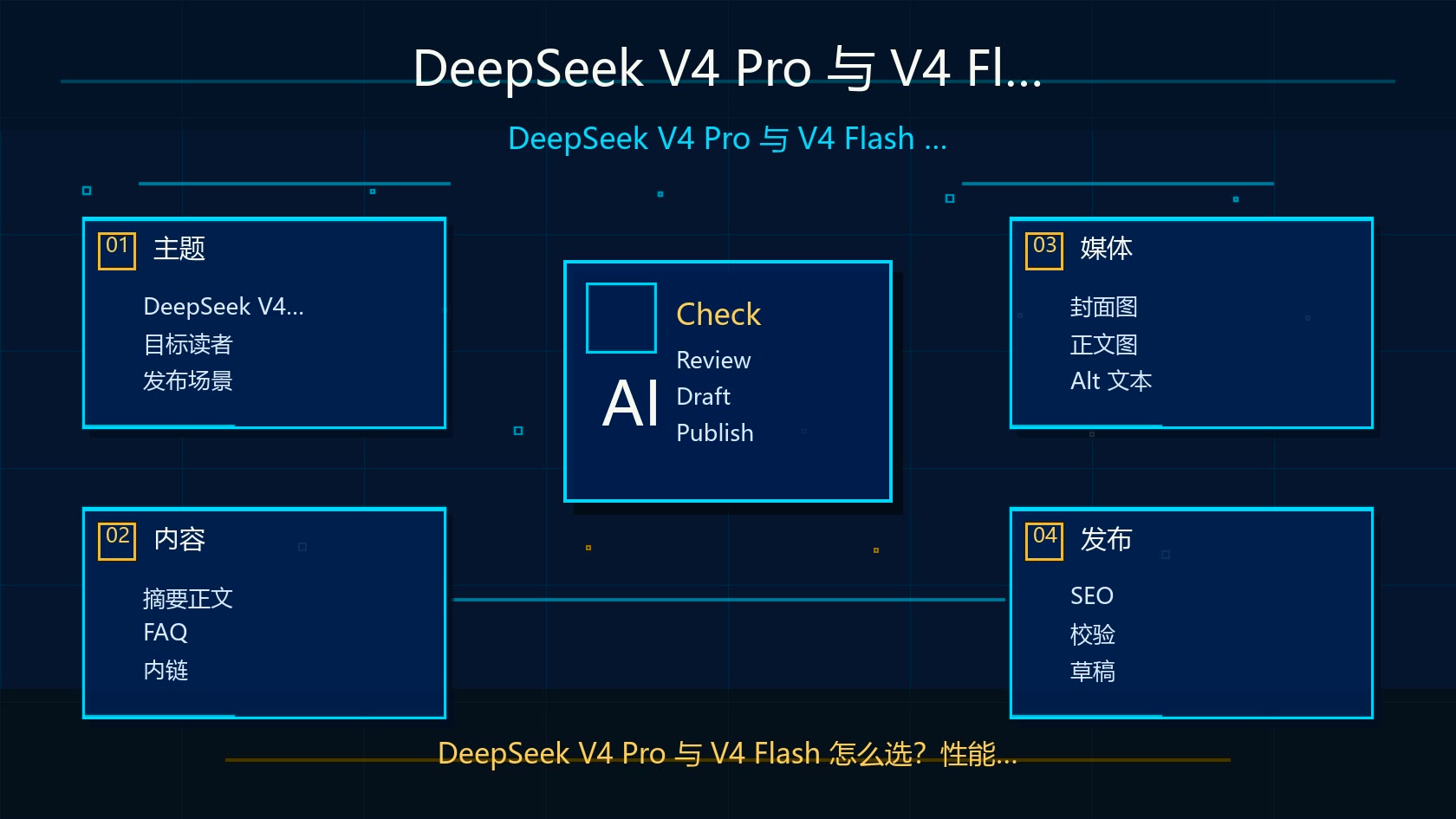Select the Alt 文本 item
Image resolution: width=1456 pixels, height=819 pixels.
coord(1111,380)
